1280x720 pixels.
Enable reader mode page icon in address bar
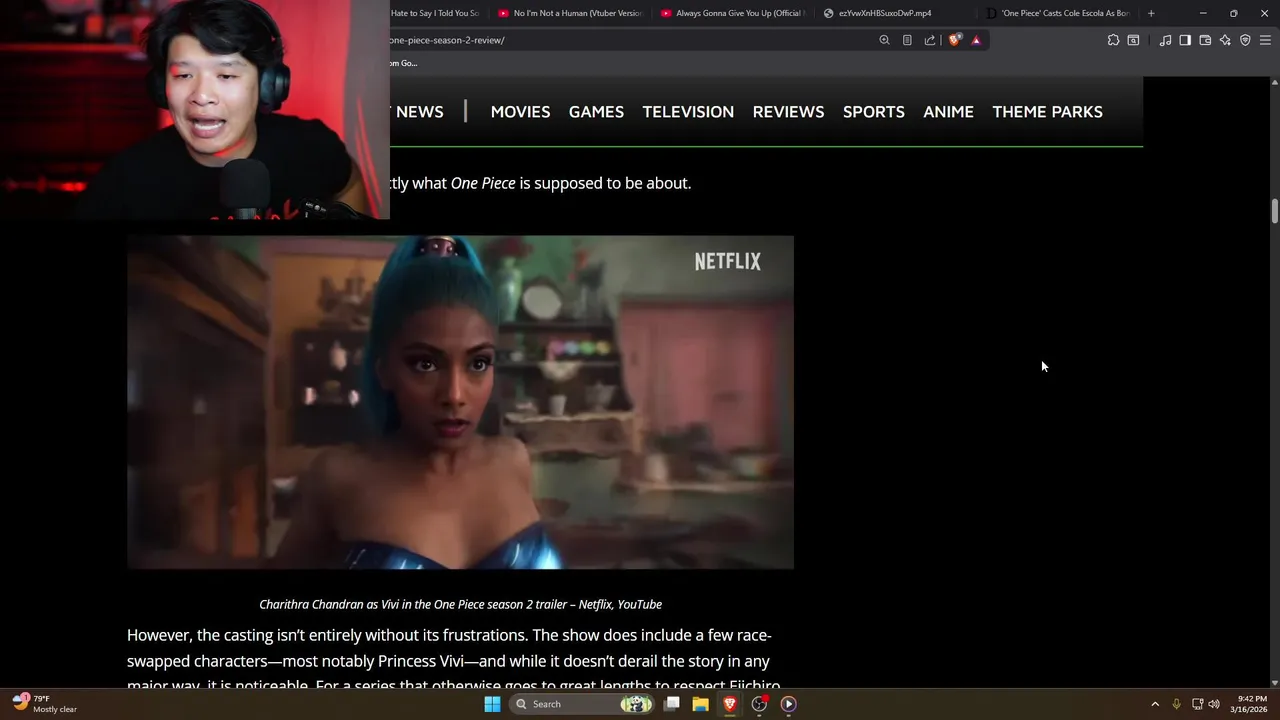click(907, 40)
